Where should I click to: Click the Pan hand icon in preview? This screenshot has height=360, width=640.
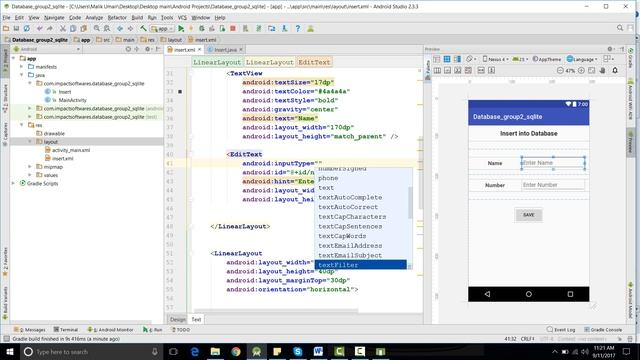click(602, 70)
